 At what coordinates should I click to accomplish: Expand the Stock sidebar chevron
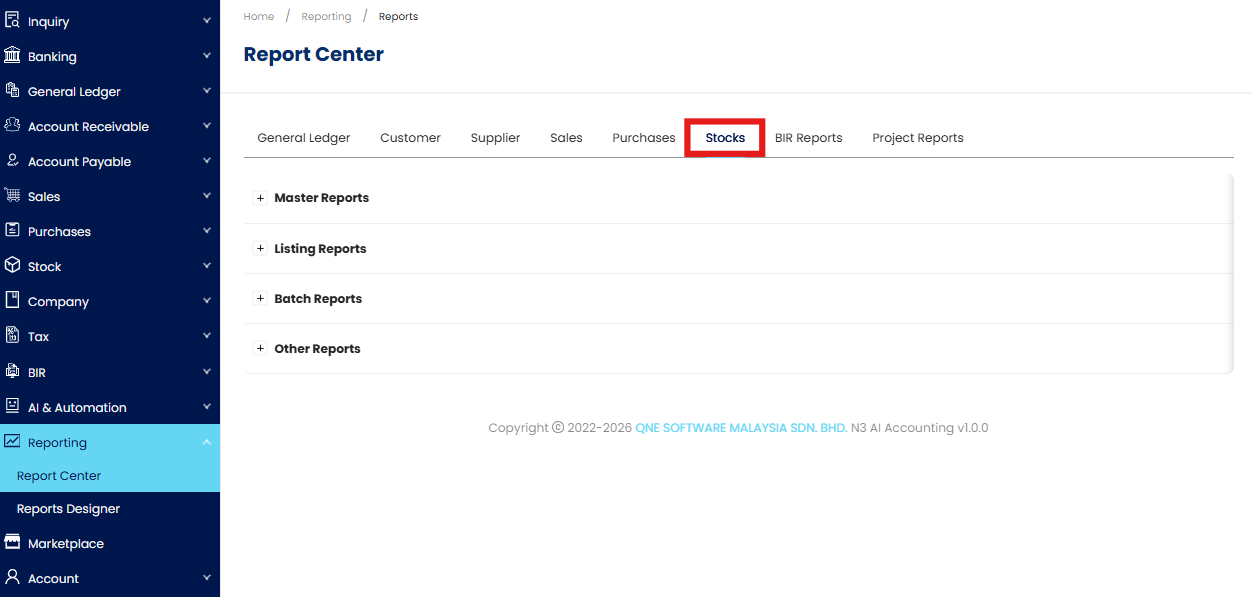point(206,266)
